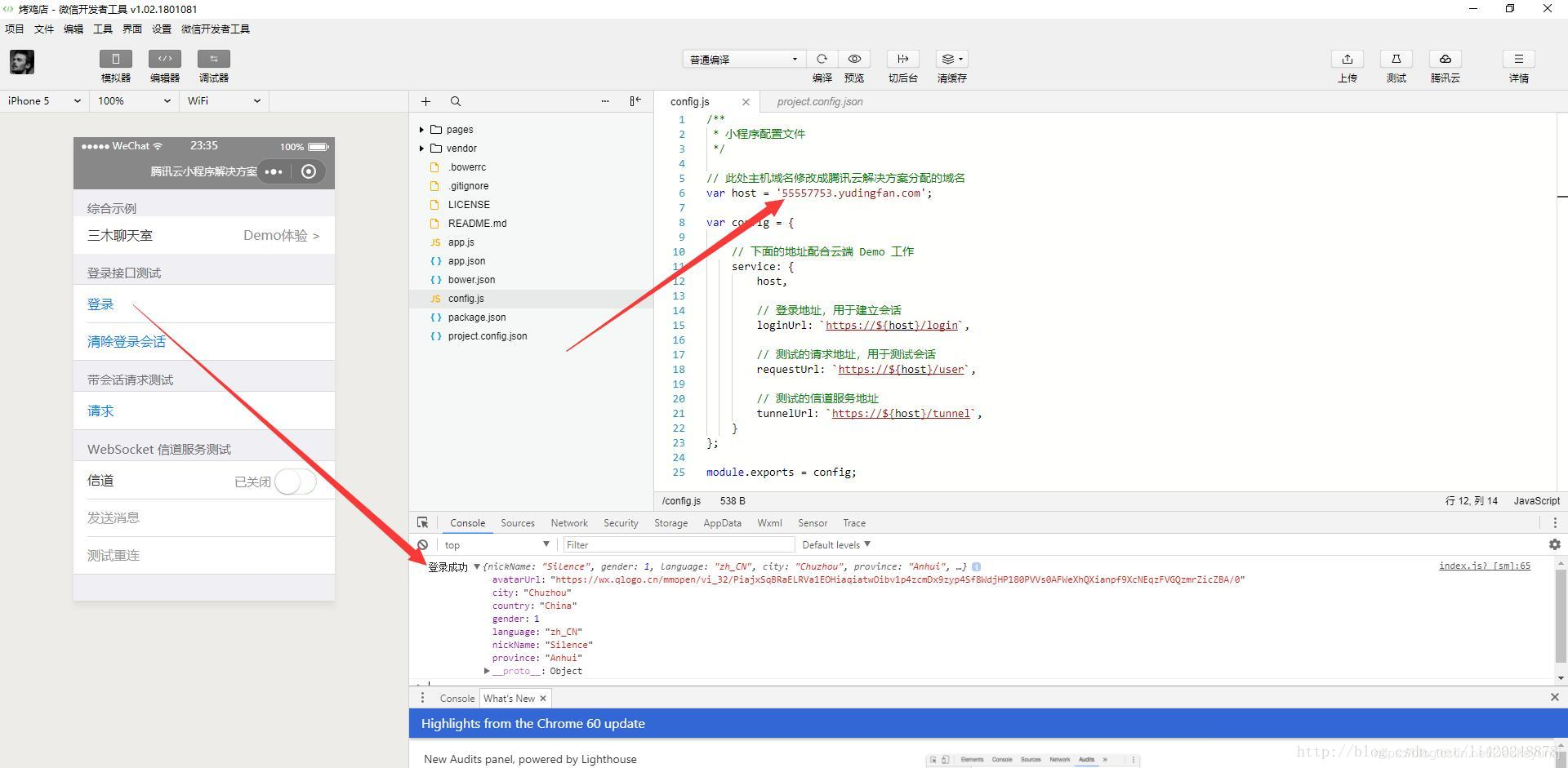Expand the pages folder
This screenshot has width=1568, height=768.
pyautogui.click(x=421, y=130)
